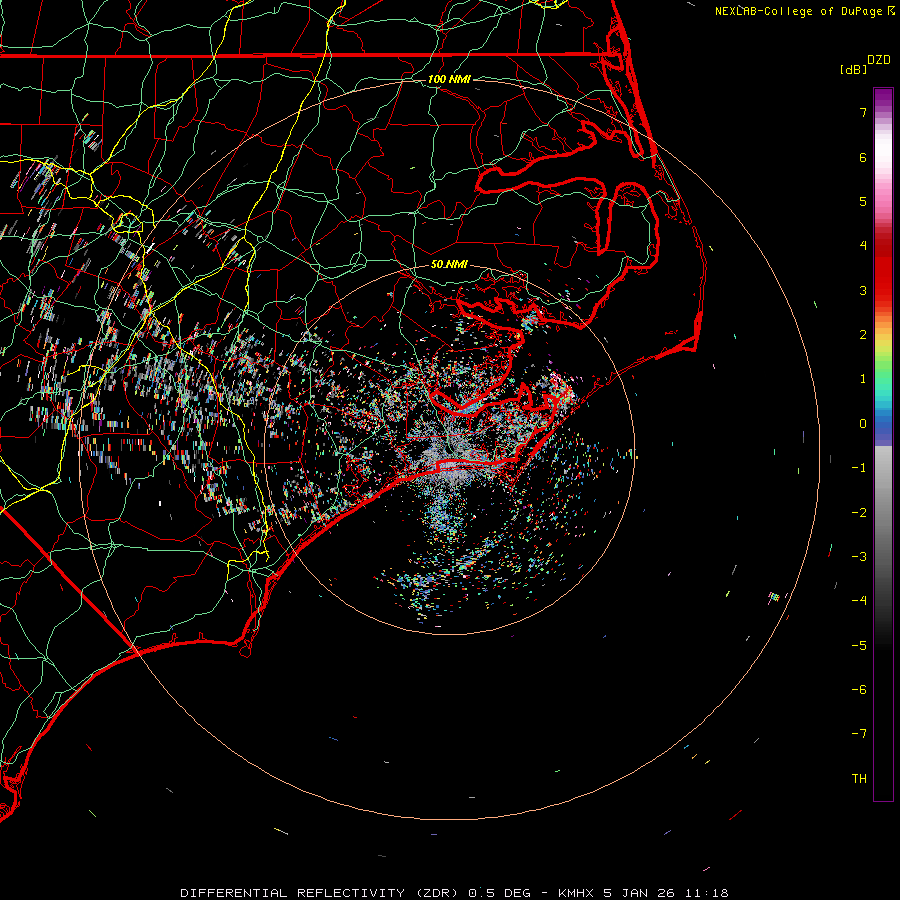Select the 50 NMI range ring label

[x=449, y=264]
